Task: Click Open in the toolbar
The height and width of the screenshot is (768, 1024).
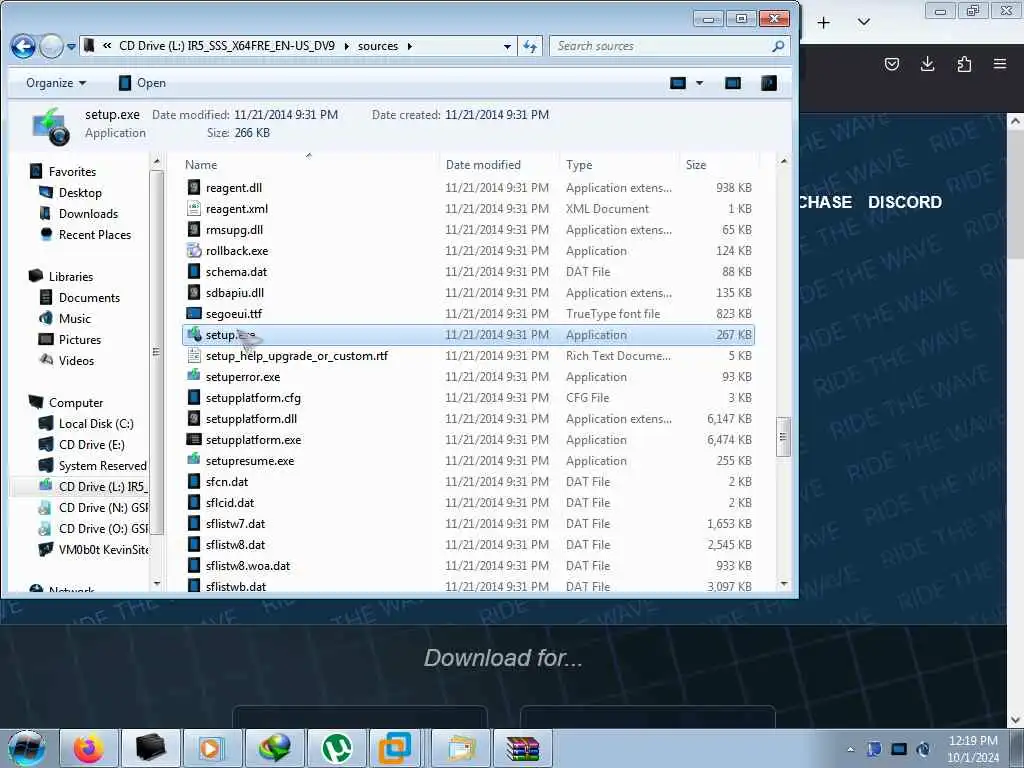Action: click(x=142, y=83)
